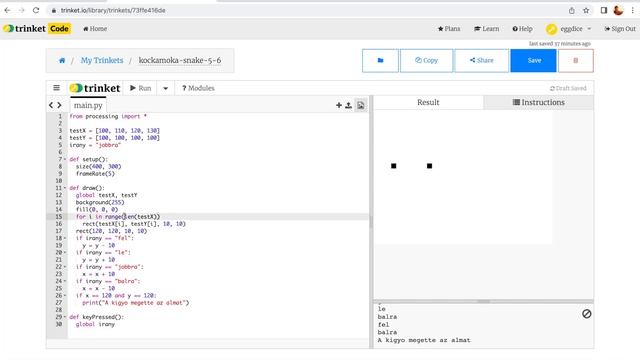Screen dimensions: 640x360
Task: Collapse the fold arrow on line 26
Action: click(65, 295)
